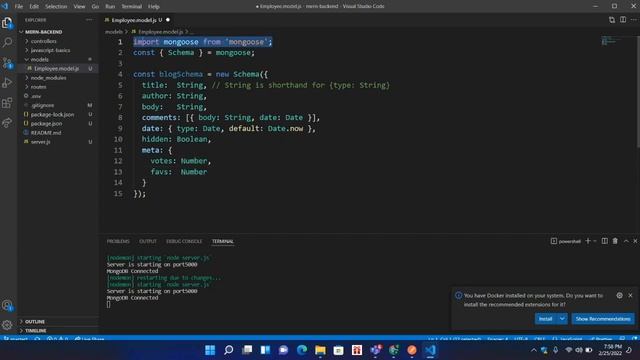The image size is (640, 360).
Task: Expand the routes folder
Action: tap(38, 87)
